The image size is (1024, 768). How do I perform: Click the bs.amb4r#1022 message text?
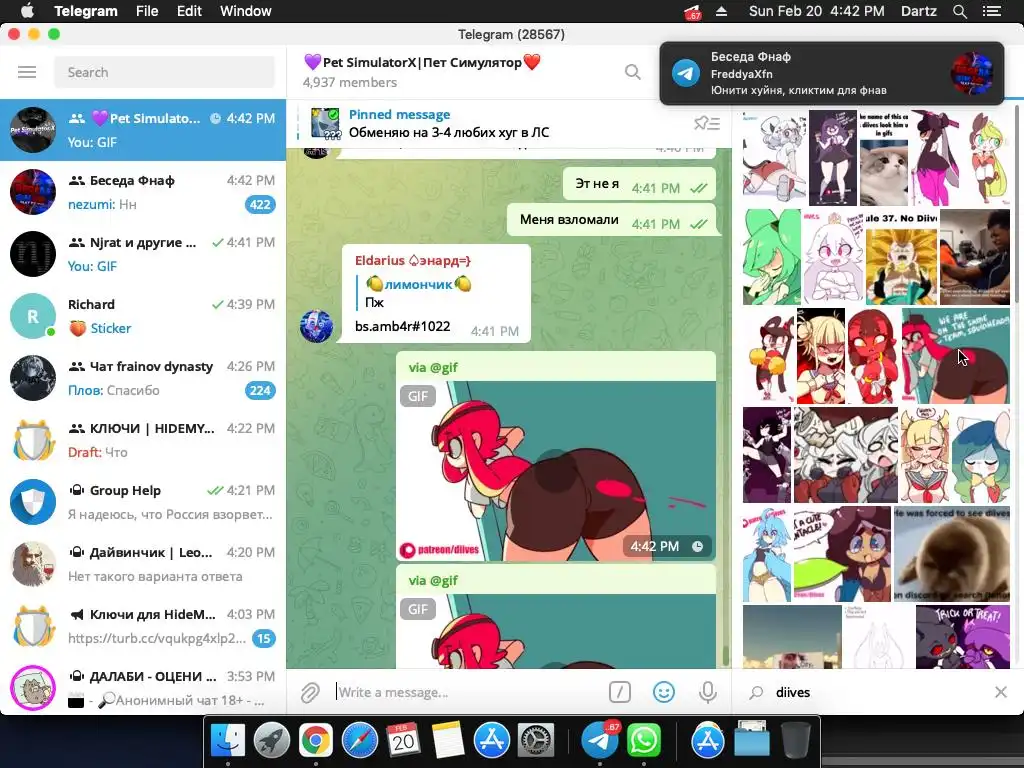point(402,326)
